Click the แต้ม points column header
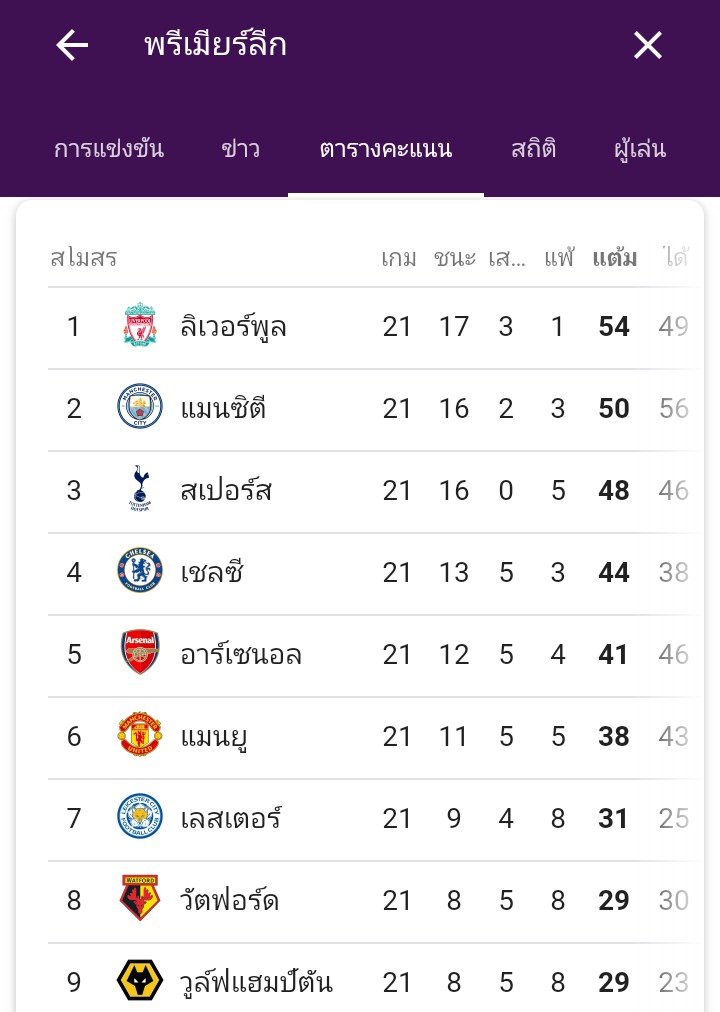Screen dimensions: 720x1012 615,258
